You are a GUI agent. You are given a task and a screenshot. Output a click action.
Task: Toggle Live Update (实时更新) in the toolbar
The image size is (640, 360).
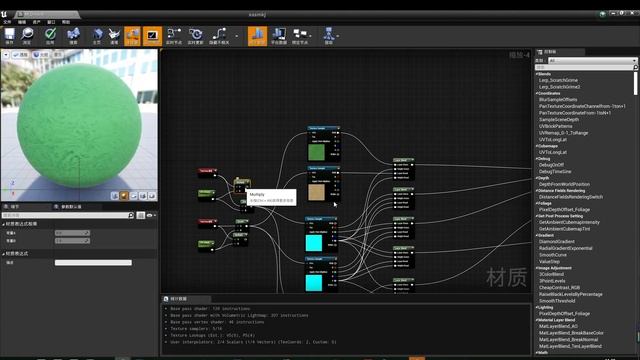[x=196, y=36]
